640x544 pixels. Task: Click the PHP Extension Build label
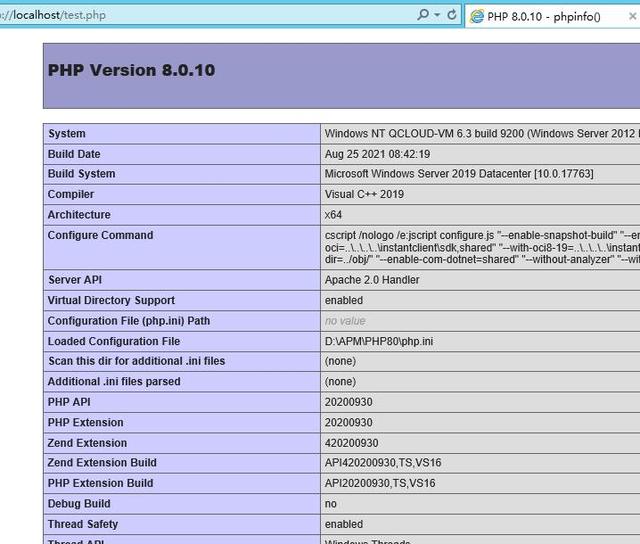pos(100,483)
